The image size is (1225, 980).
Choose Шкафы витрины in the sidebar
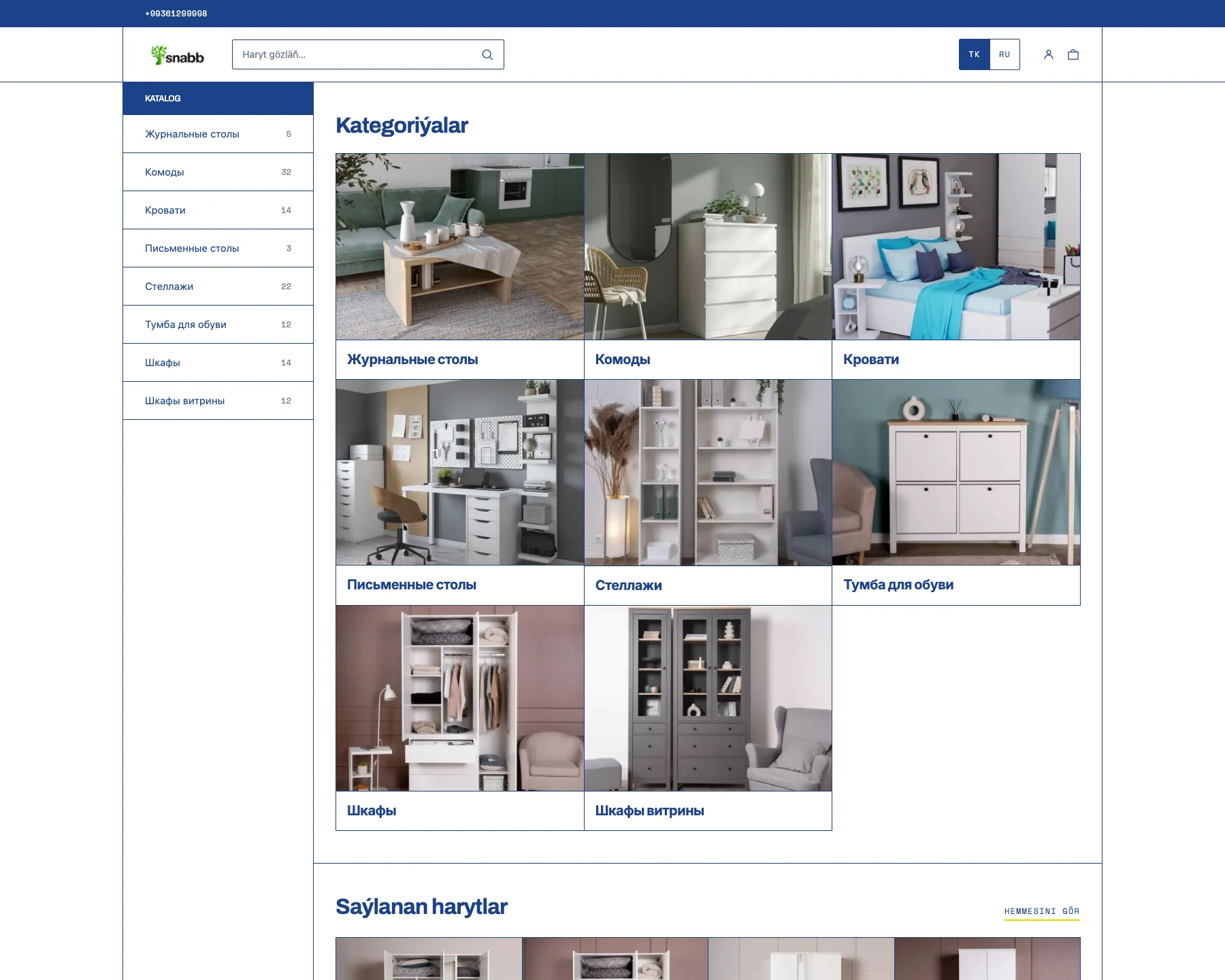point(218,401)
